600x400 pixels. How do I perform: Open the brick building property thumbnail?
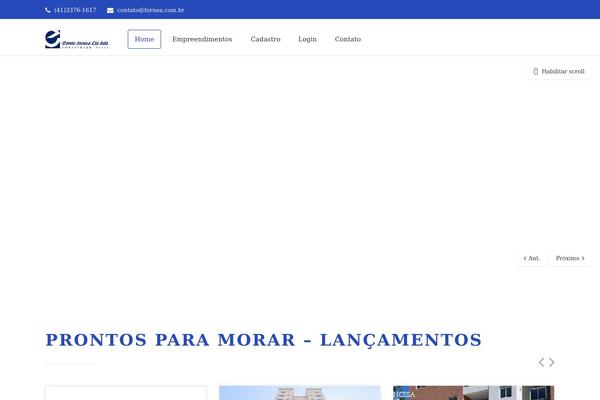coord(473,393)
